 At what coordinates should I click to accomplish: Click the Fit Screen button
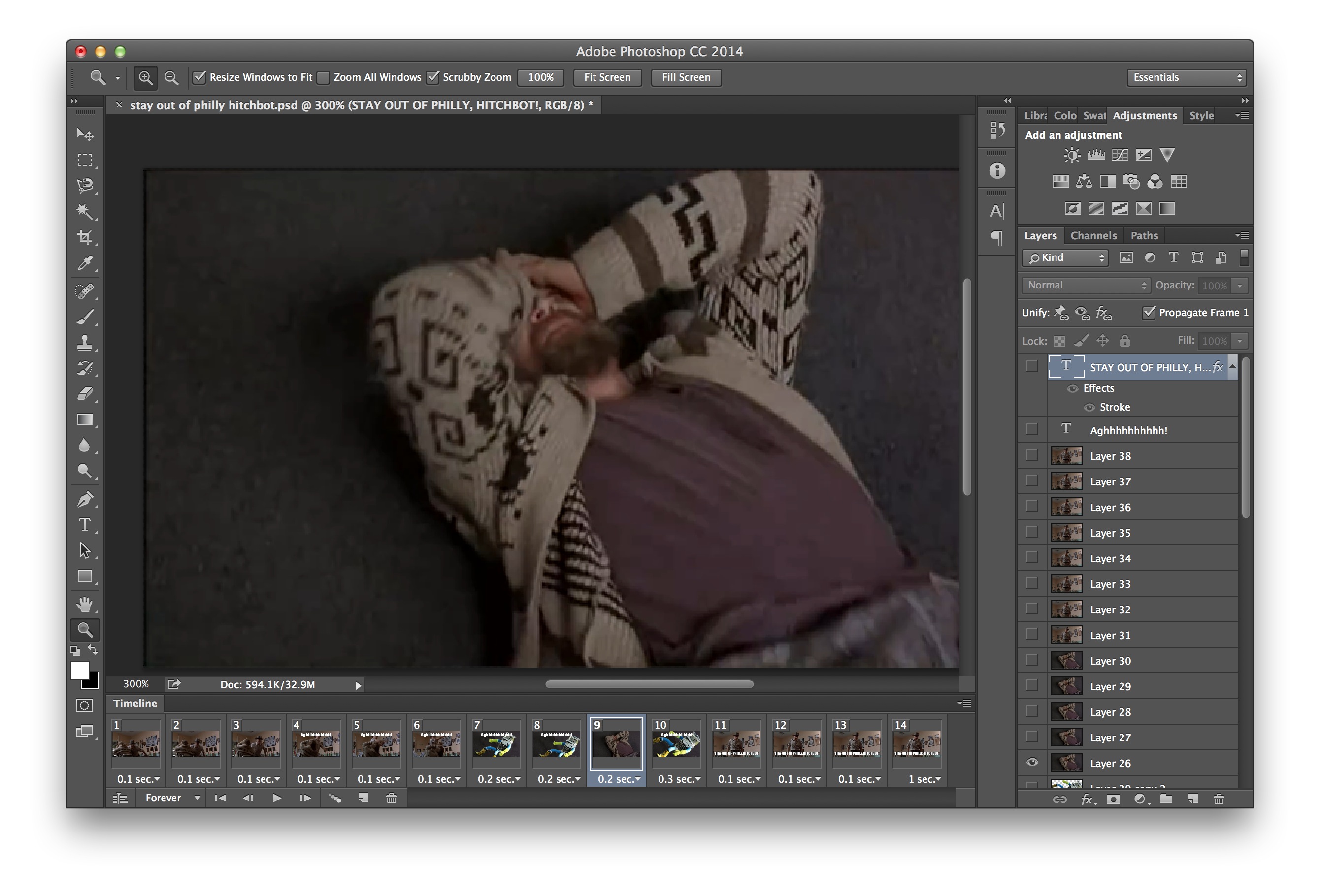(x=607, y=77)
